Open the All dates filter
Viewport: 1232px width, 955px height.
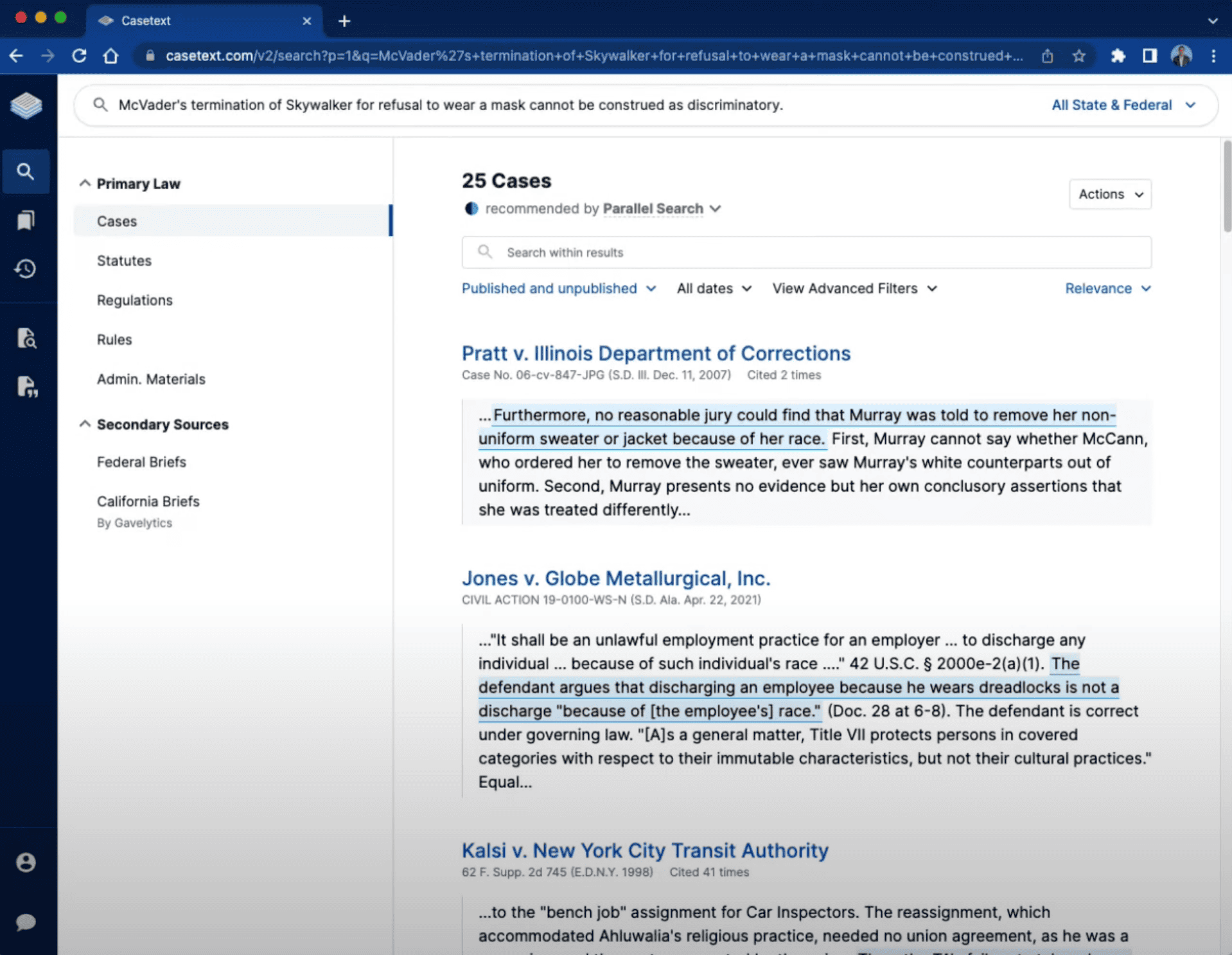[x=714, y=289]
